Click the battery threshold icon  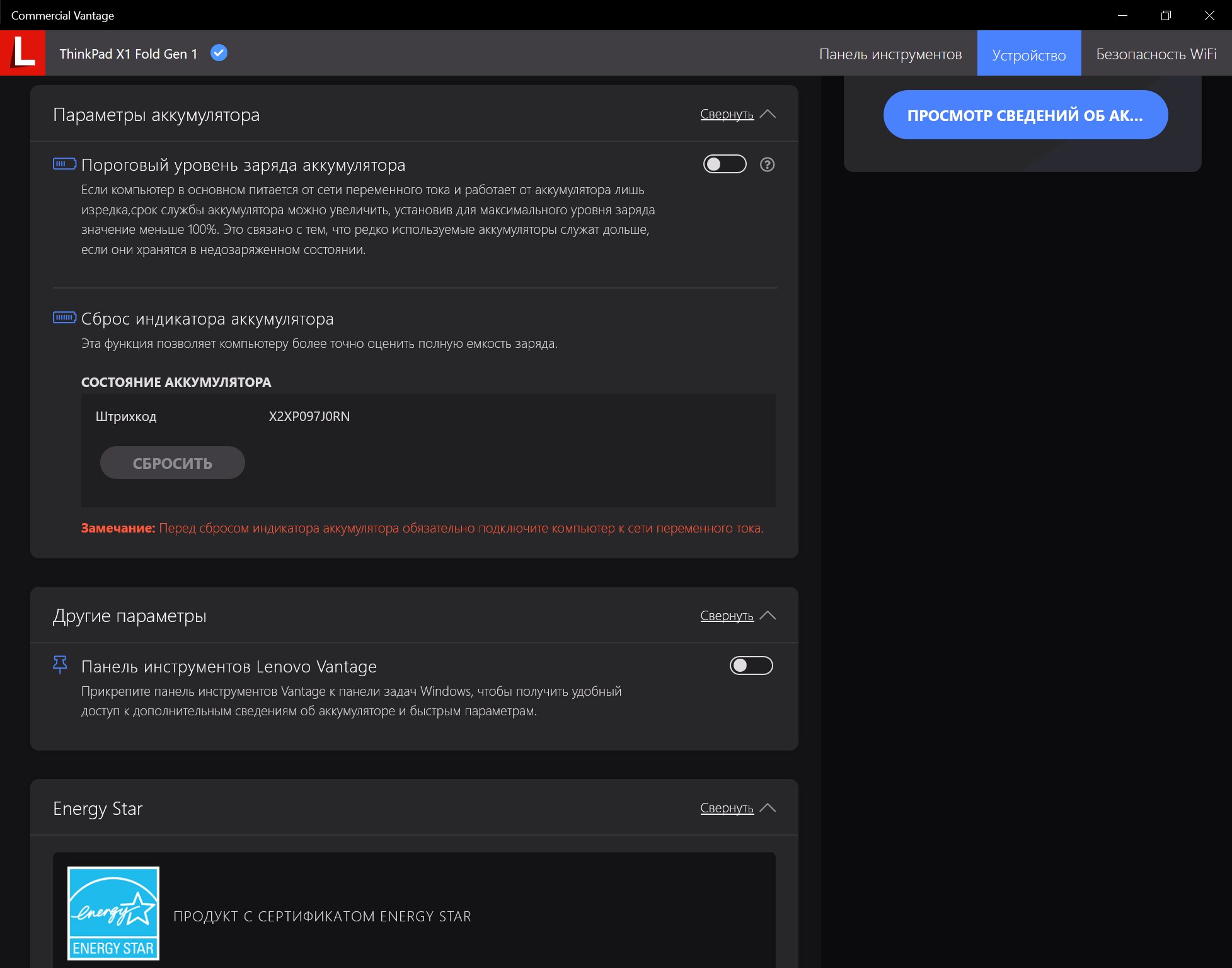tap(64, 164)
